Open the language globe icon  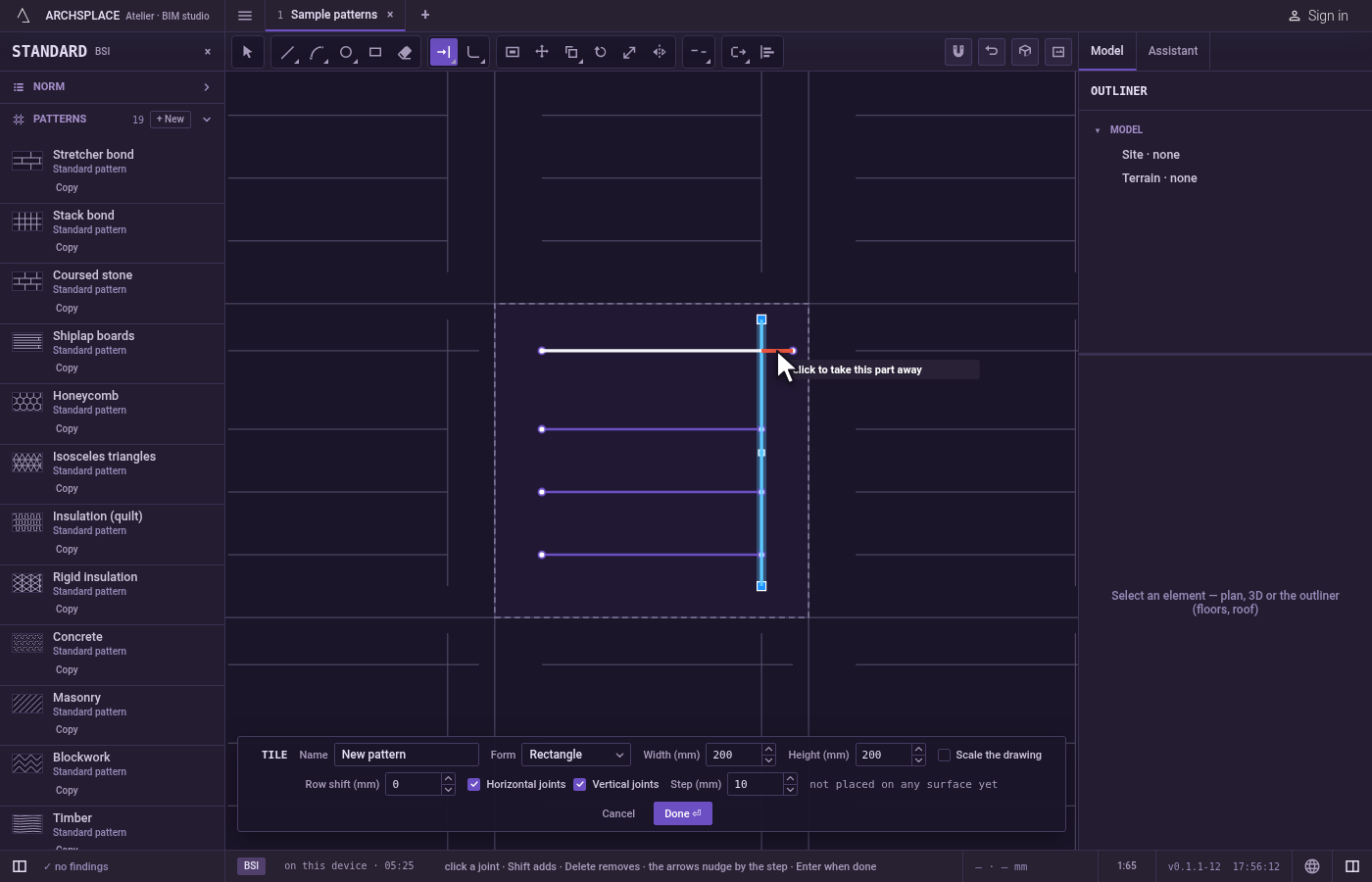tap(1312, 866)
